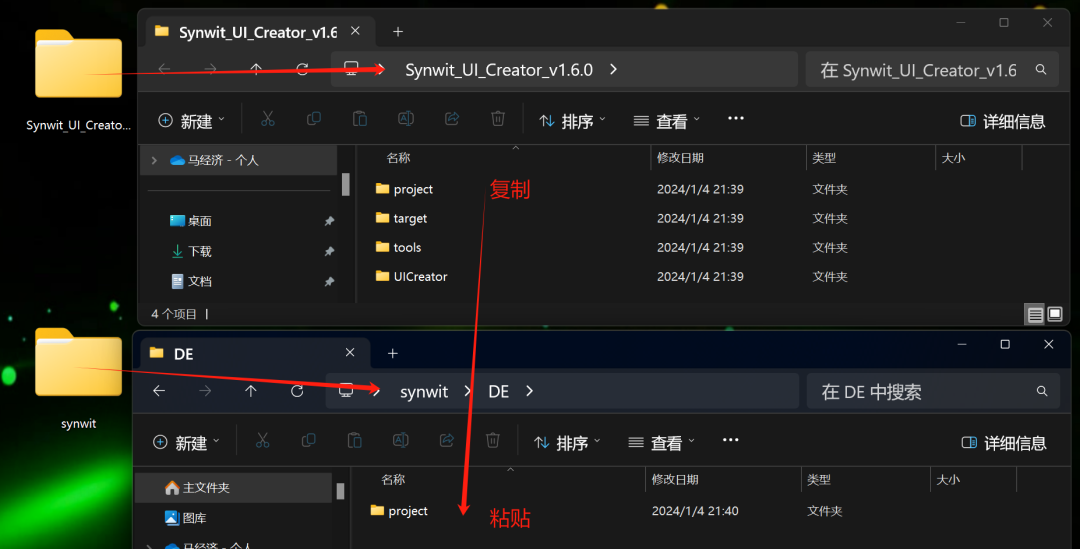1080x549 pixels.
Task: Go forward in Synwit_UI_Creator window
Action: (x=210, y=69)
